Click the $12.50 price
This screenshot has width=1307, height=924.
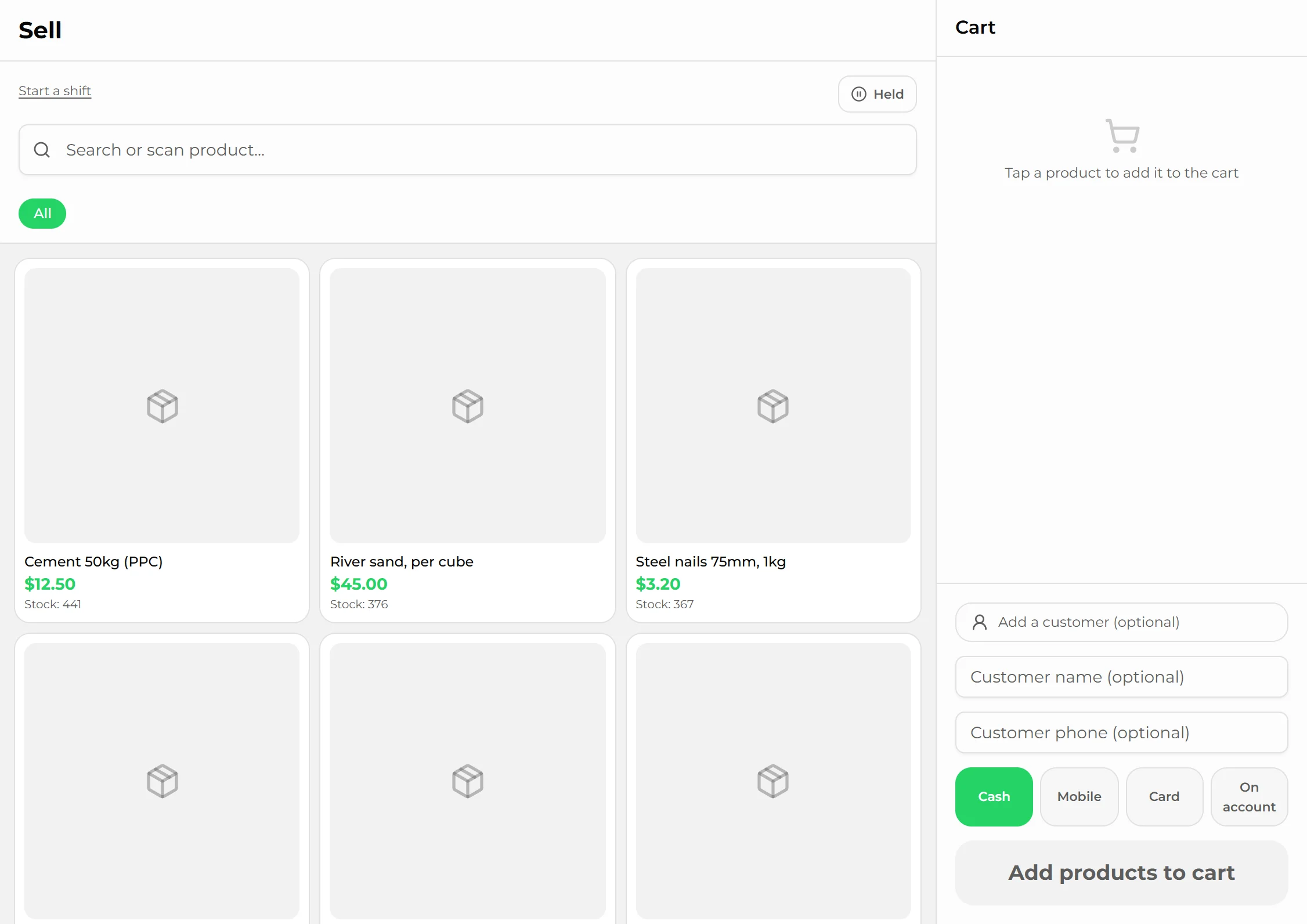[50, 584]
